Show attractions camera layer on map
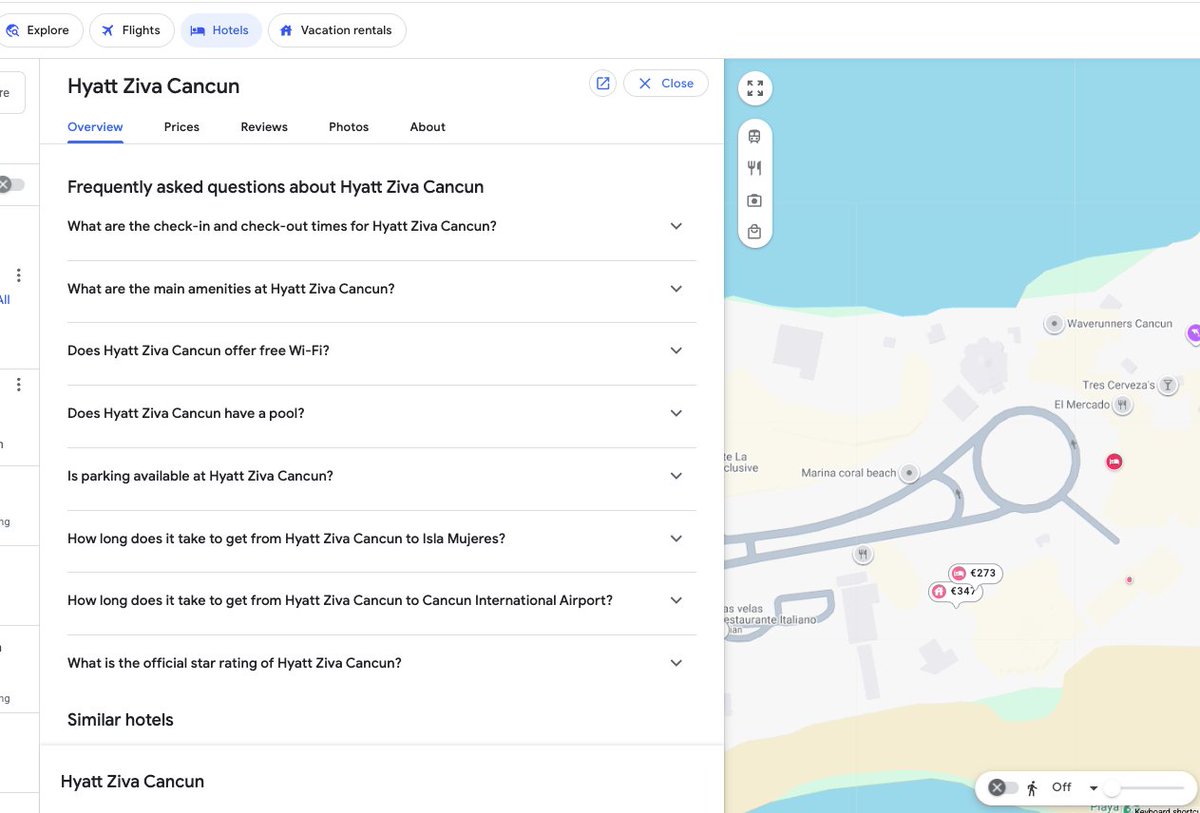The image size is (1200, 813). click(754, 200)
